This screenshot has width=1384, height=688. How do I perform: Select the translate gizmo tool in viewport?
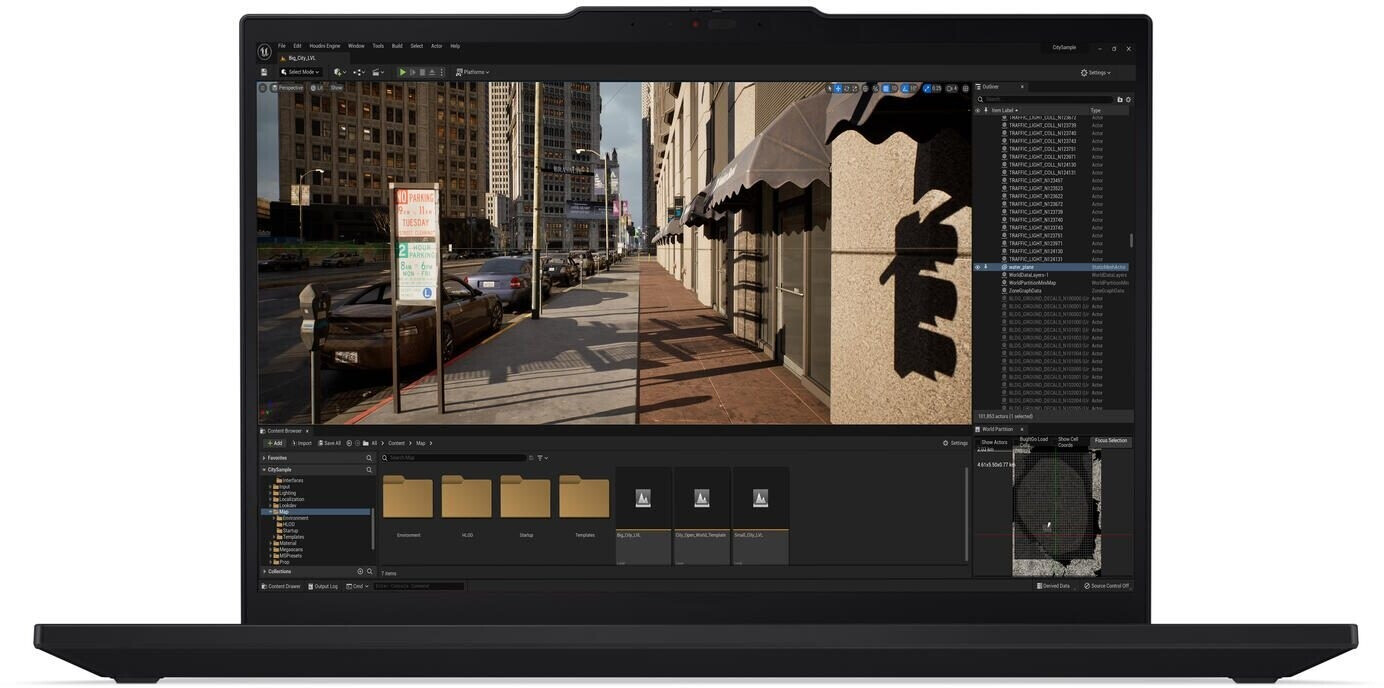(837, 88)
